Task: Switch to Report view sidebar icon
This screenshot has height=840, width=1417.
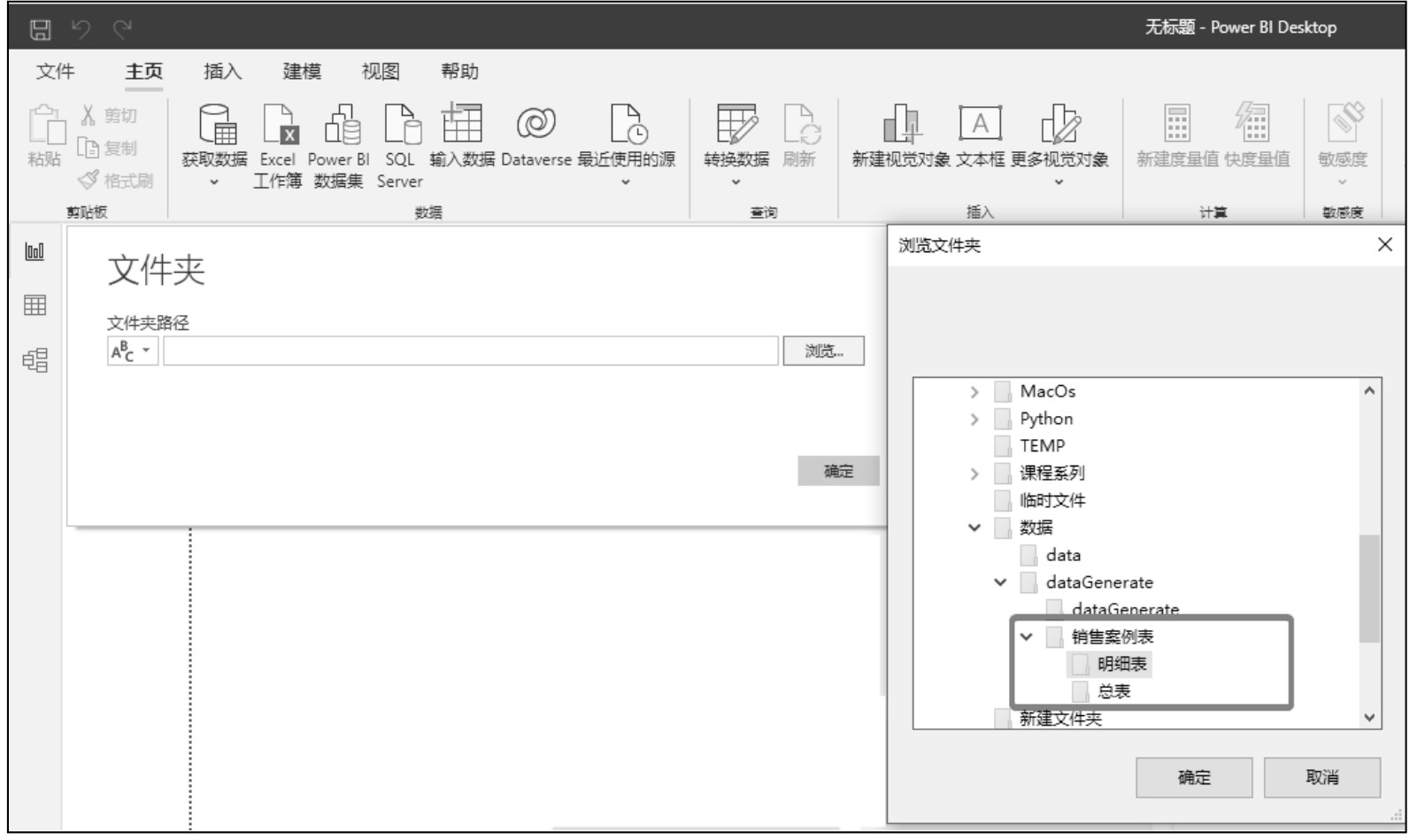Action: pyautogui.click(x=35, y=252)
